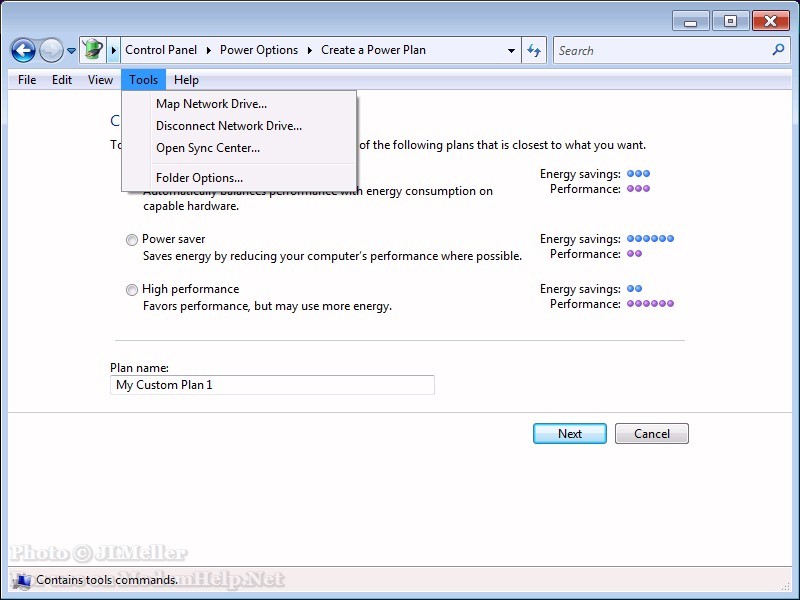Click the Cancel button
This screenshot has height=600, width=800.
pos(652,434)
